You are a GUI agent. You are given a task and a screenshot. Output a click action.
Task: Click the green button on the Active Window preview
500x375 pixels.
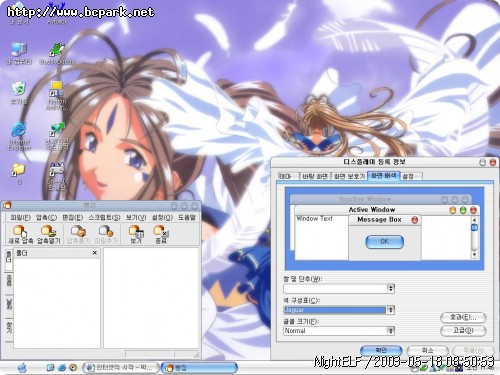(463, 210)
